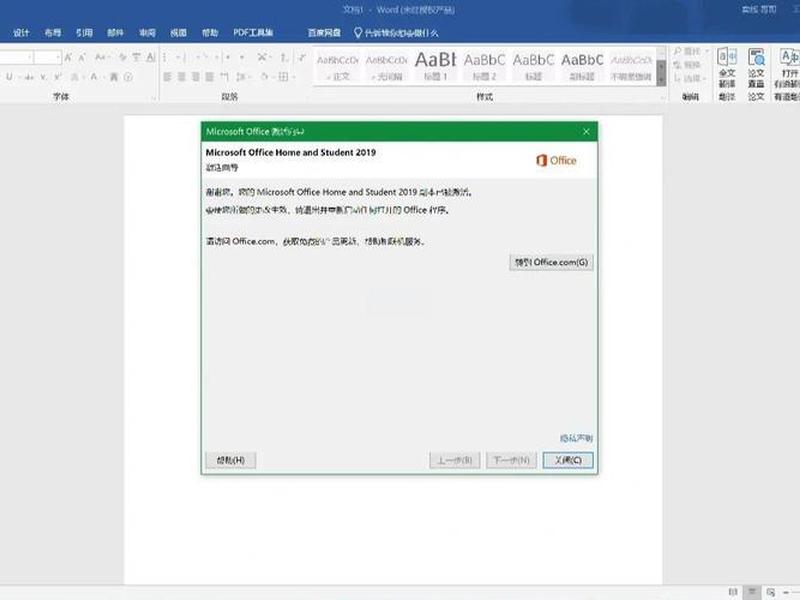Open the Line Spacing options
Screen dimensions: 800x600
click(x=241, y=77)
